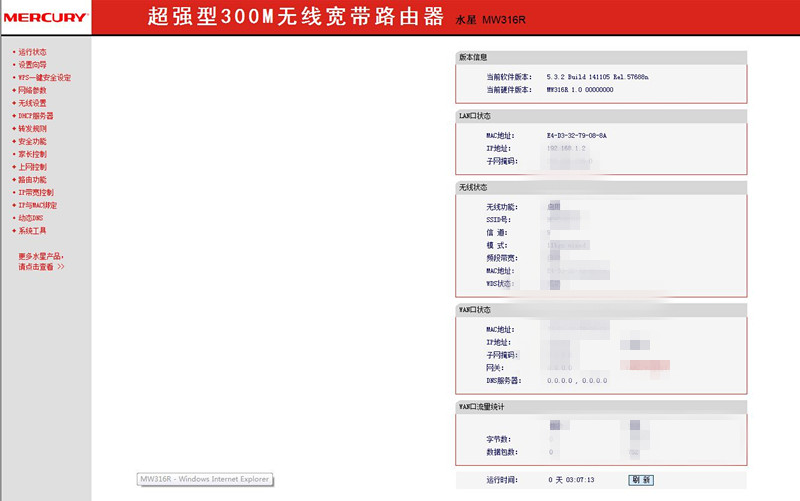Screen dimensions: 800x501
Task: Click the MW316R - Windows Internet Explorer tooltip
Action: 205,479
